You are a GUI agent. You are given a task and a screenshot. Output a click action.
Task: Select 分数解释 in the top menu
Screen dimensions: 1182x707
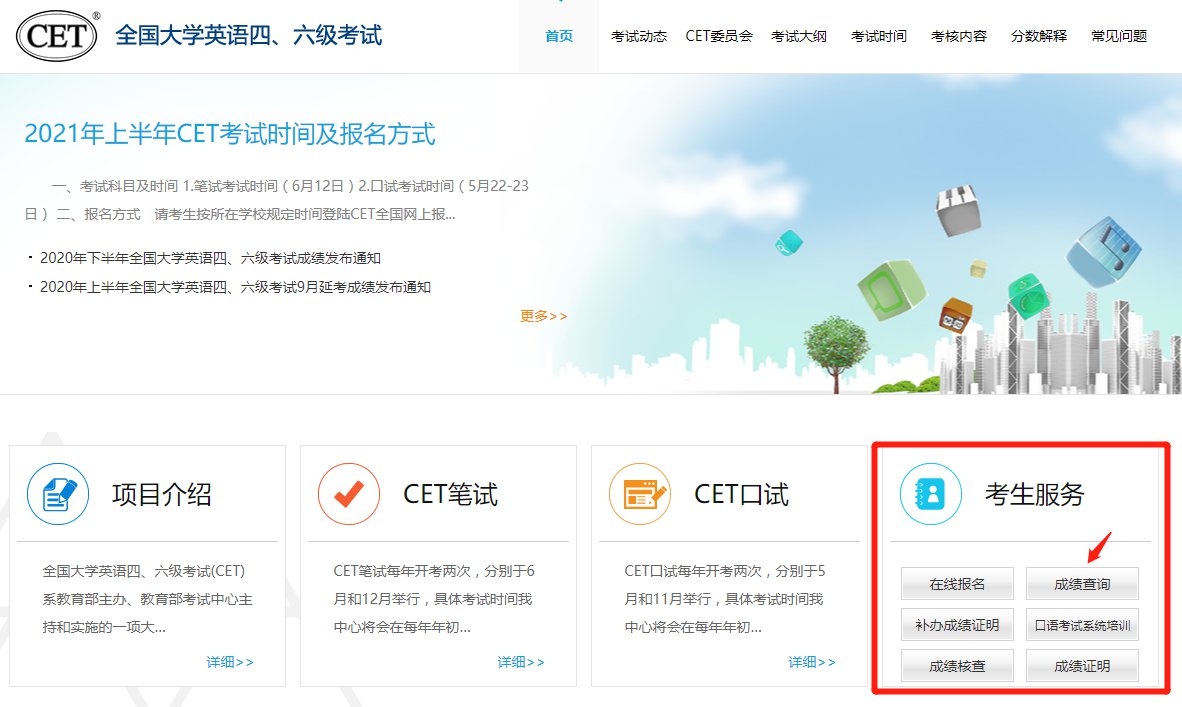[1039, 37]
